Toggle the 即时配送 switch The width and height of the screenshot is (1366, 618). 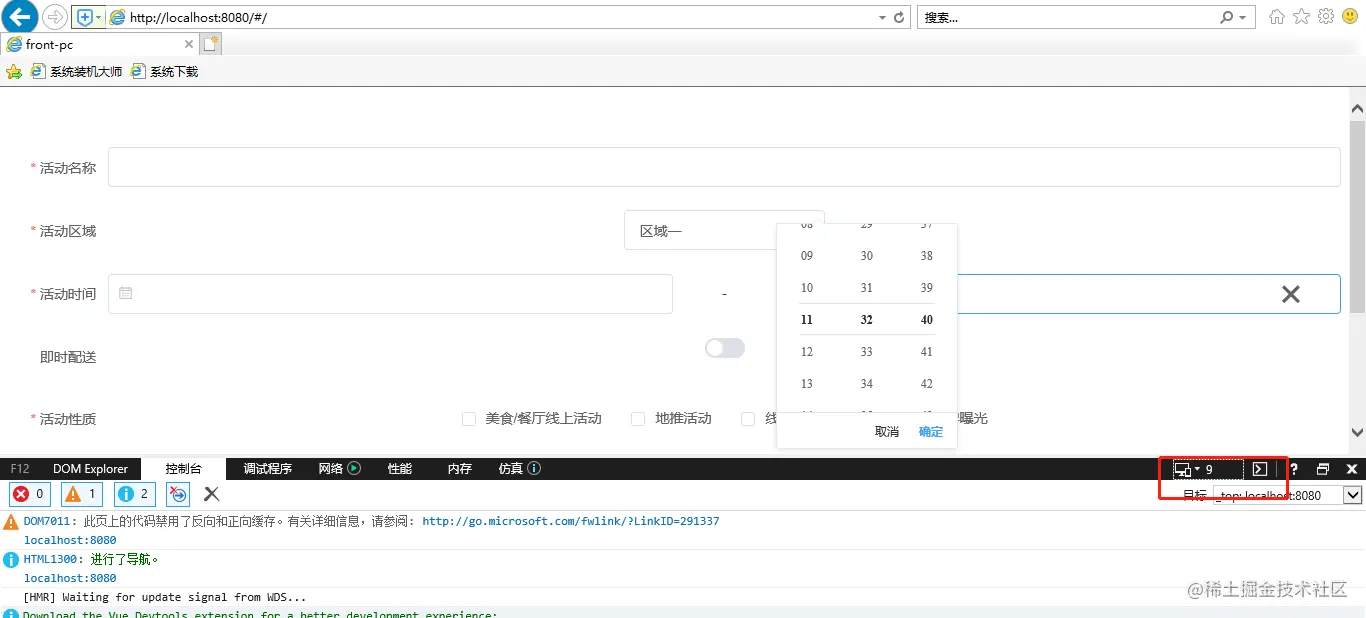[724, 347]
